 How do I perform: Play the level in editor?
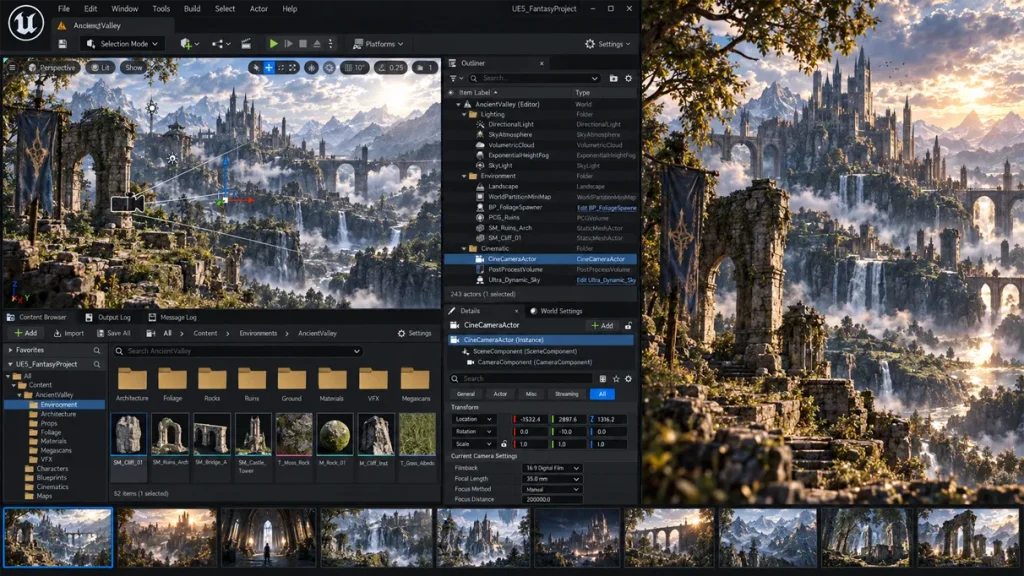(273, 44)
